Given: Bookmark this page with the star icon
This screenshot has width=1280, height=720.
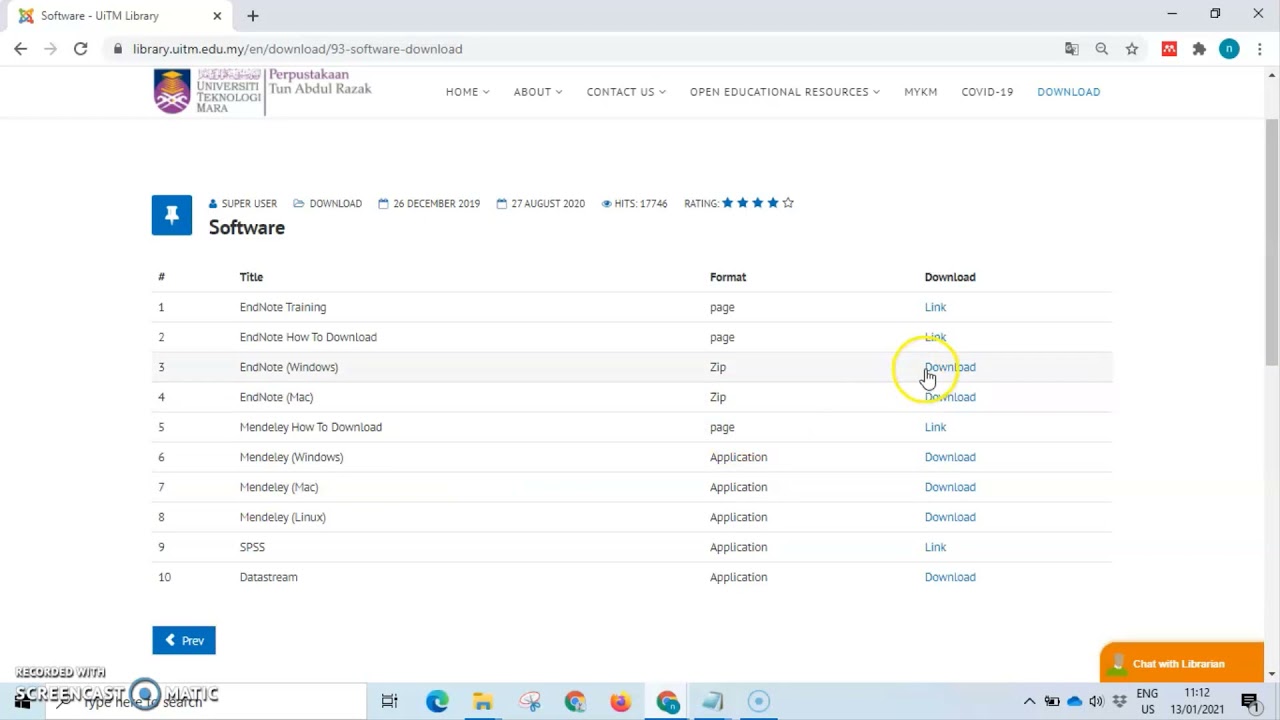Looking at the screenshot, I should coord(1132,49).
